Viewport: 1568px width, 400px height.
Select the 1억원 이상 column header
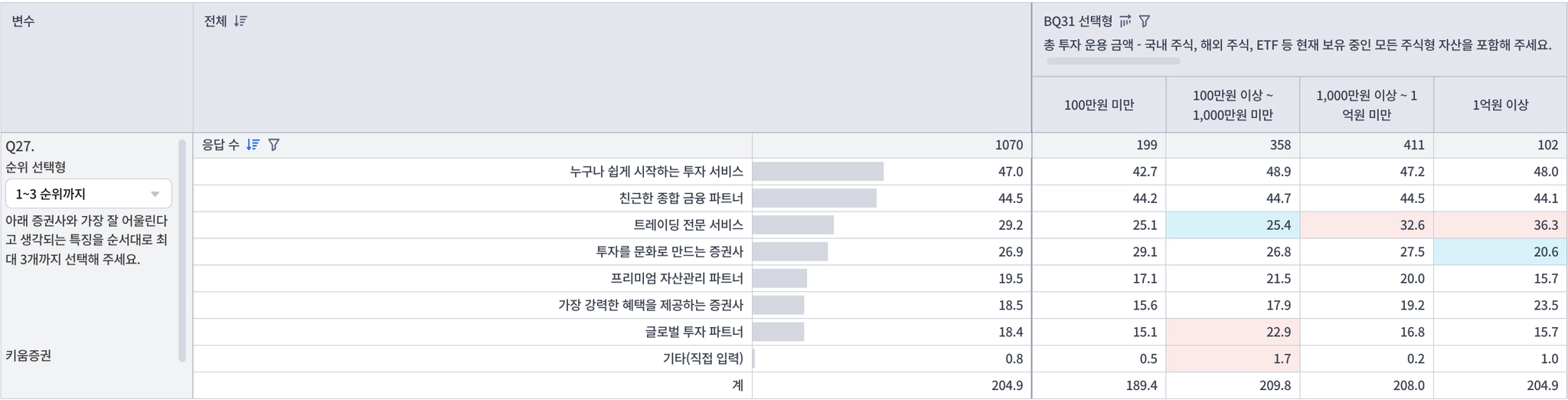tap(1500, 105)
